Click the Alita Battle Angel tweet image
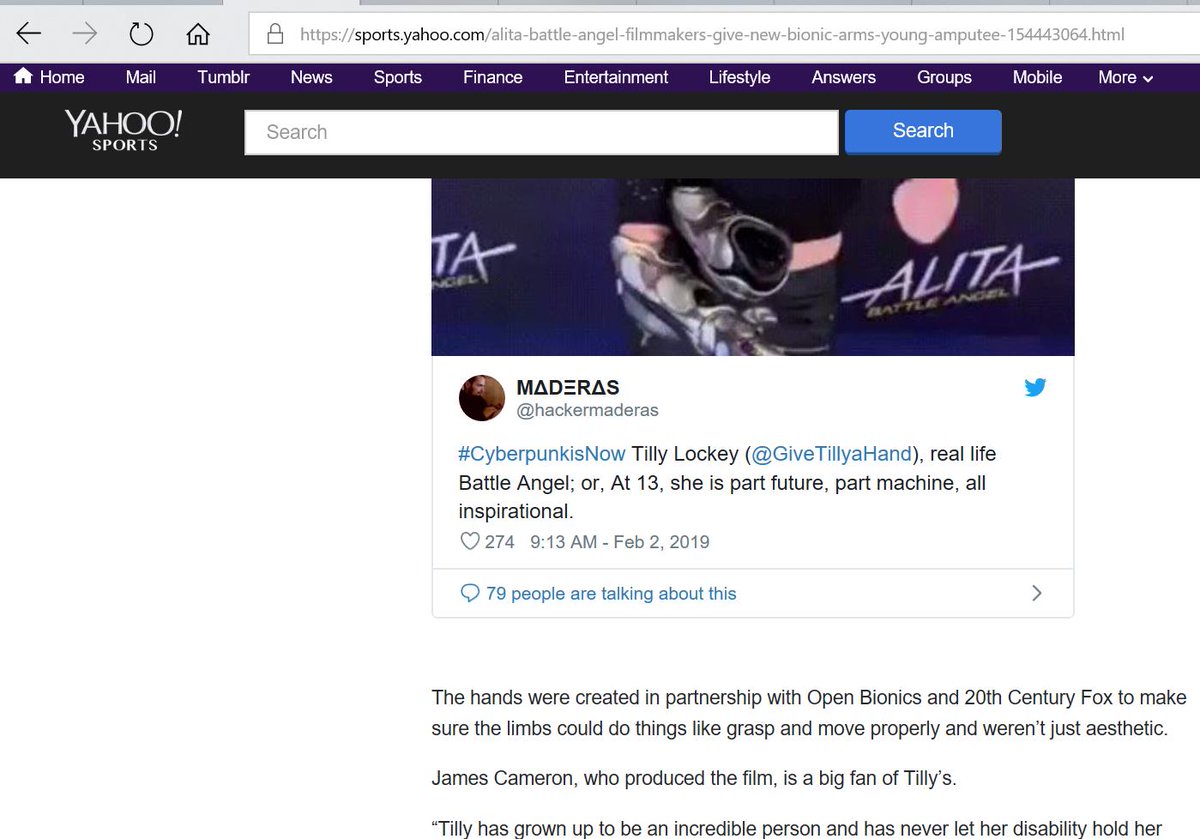The height and width of the screenshot is (839, 1200). click(x=753, y=267)
